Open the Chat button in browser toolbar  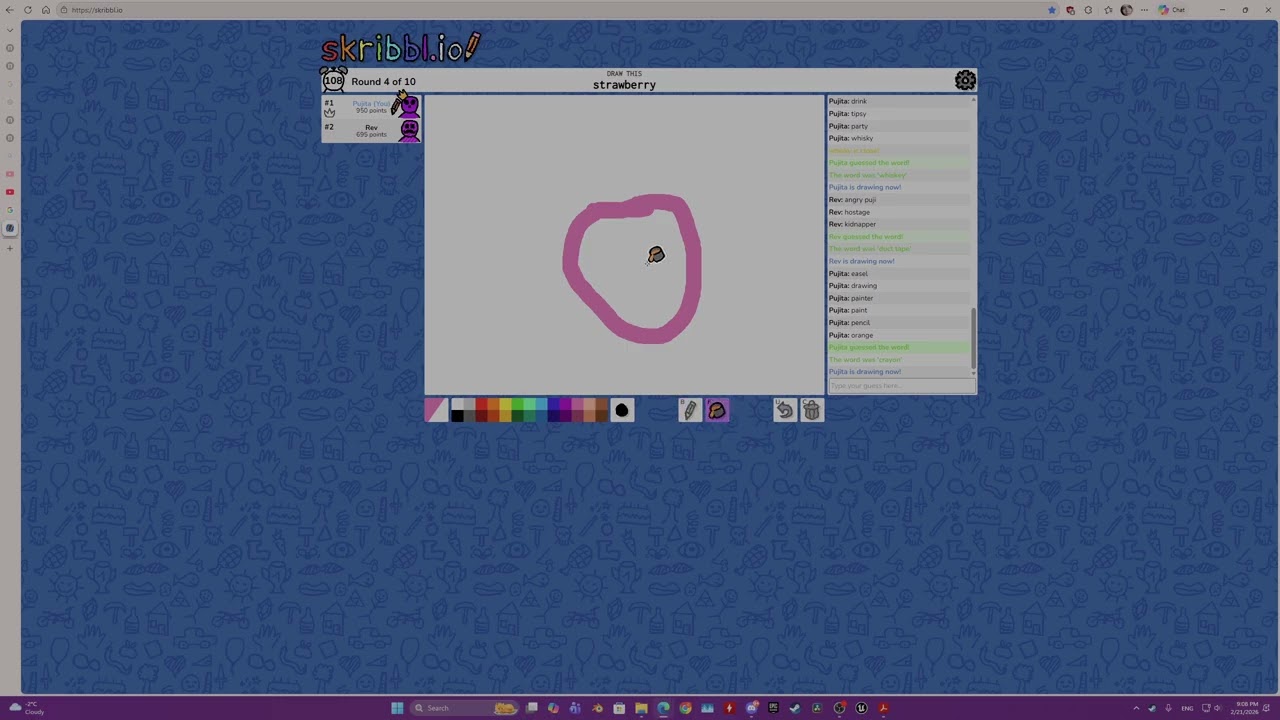point(1172,10)
